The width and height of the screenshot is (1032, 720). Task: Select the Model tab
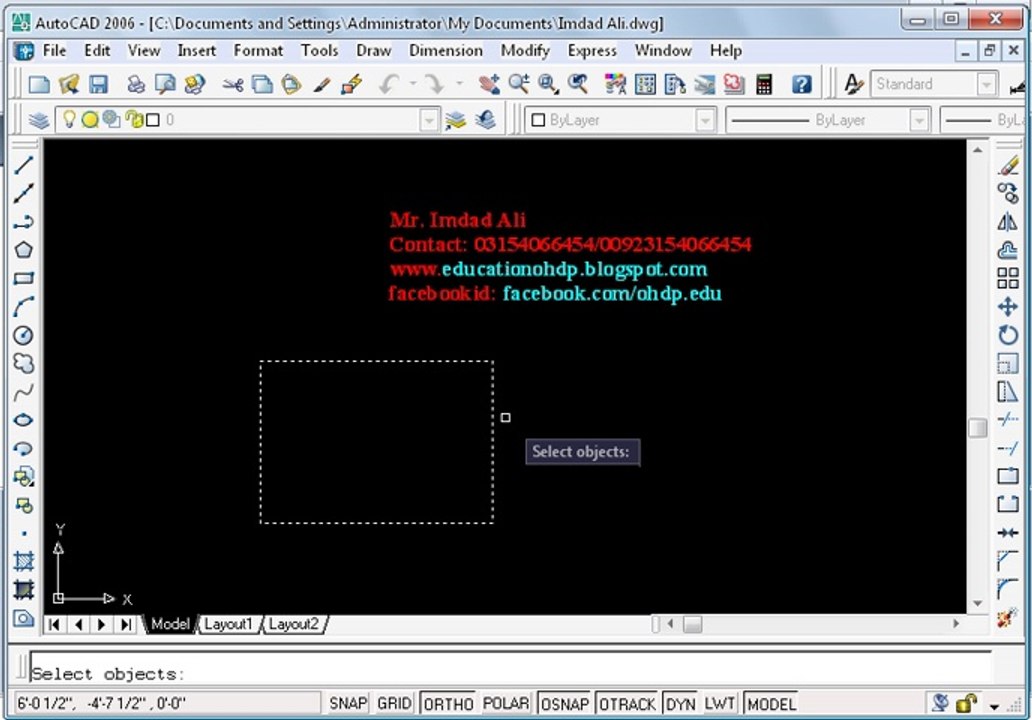click(x=170, y=624)
